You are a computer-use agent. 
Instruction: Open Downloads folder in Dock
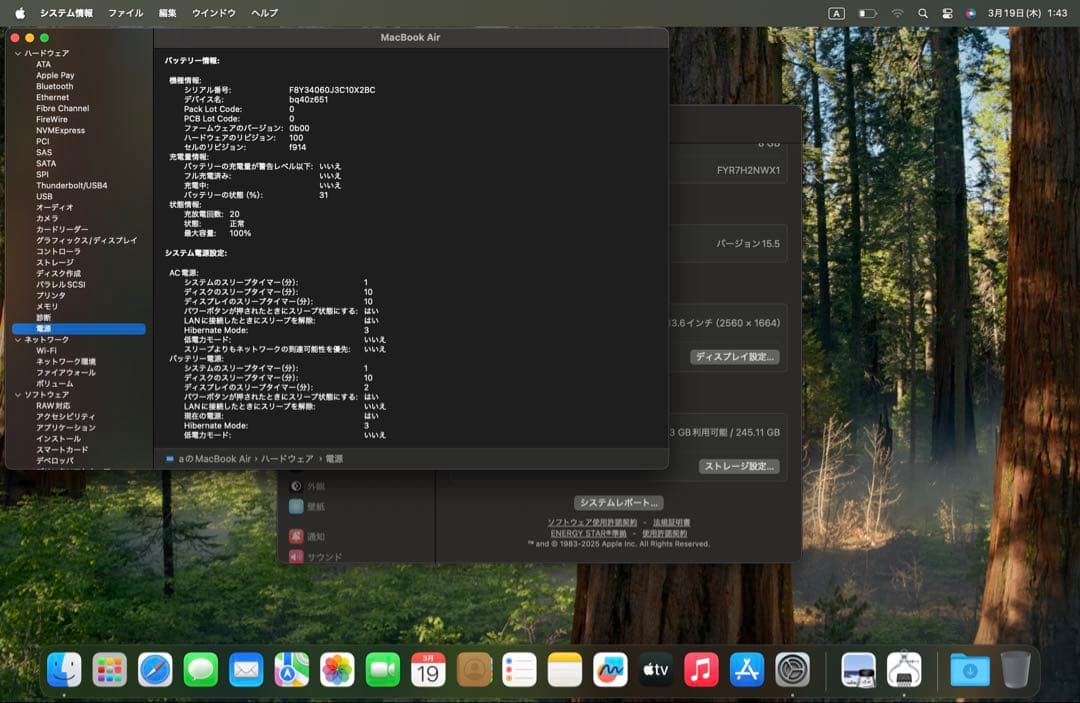[x=970, y=669]
